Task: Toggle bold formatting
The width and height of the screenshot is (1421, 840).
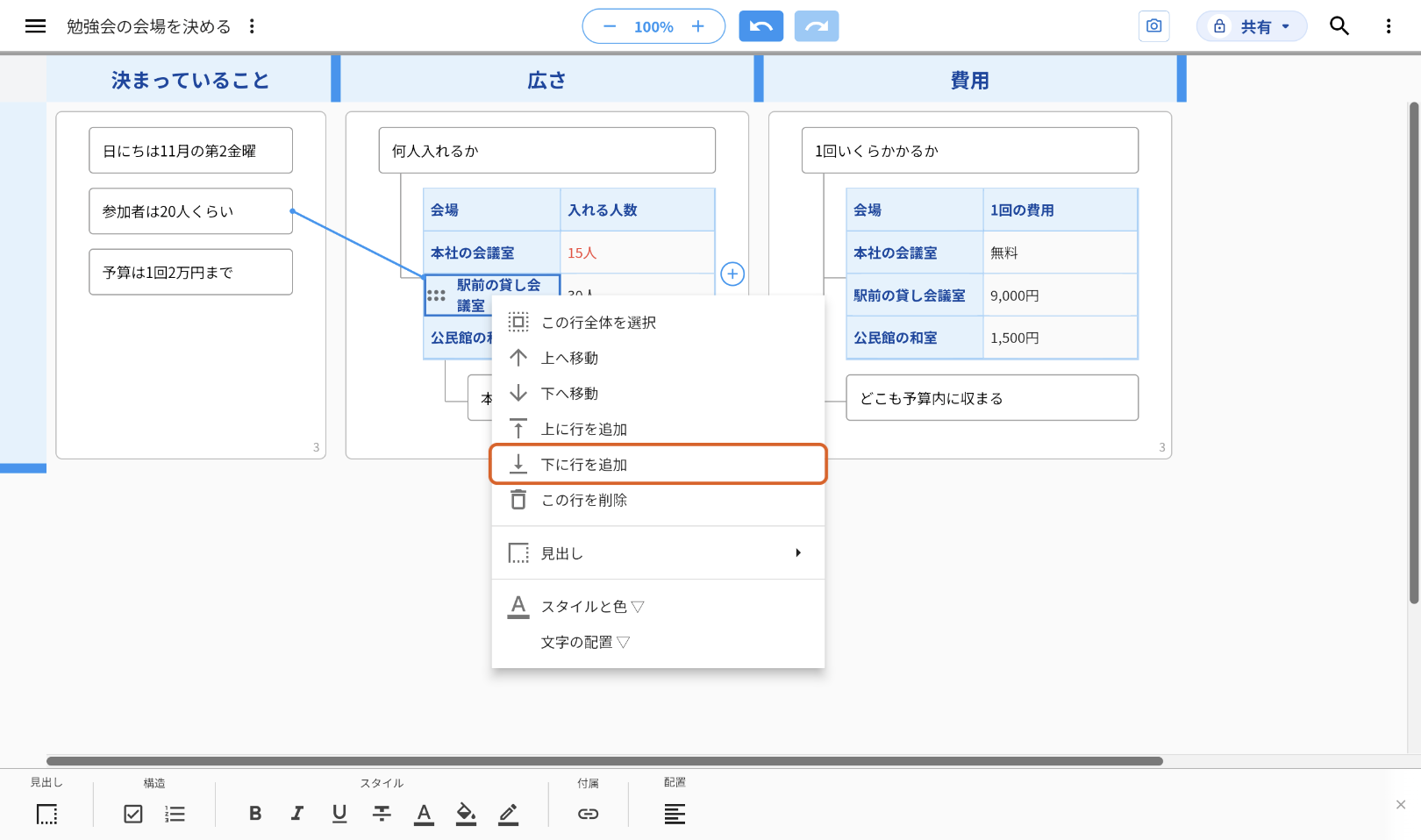Action: (x=255, y=814)
